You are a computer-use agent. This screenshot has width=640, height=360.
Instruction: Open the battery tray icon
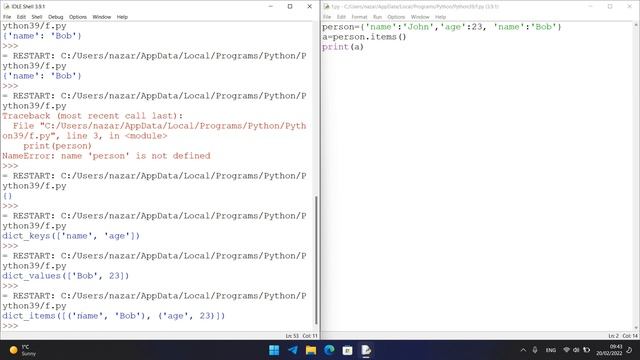tap(587, 350)
